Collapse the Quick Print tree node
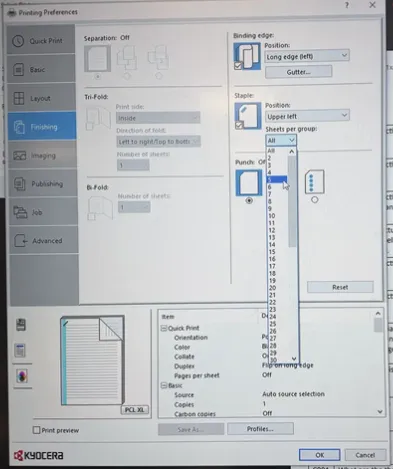 coord(164,328)
